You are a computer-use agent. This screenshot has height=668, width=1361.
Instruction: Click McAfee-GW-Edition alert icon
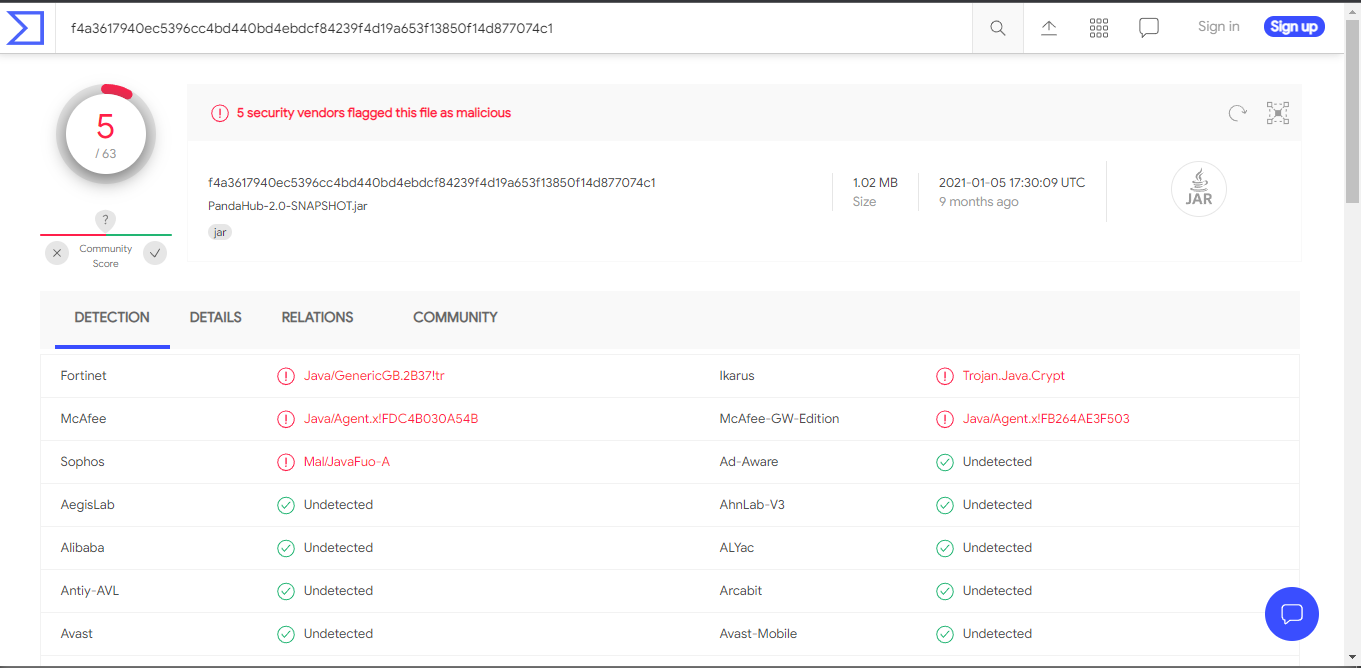coord(945,419)
